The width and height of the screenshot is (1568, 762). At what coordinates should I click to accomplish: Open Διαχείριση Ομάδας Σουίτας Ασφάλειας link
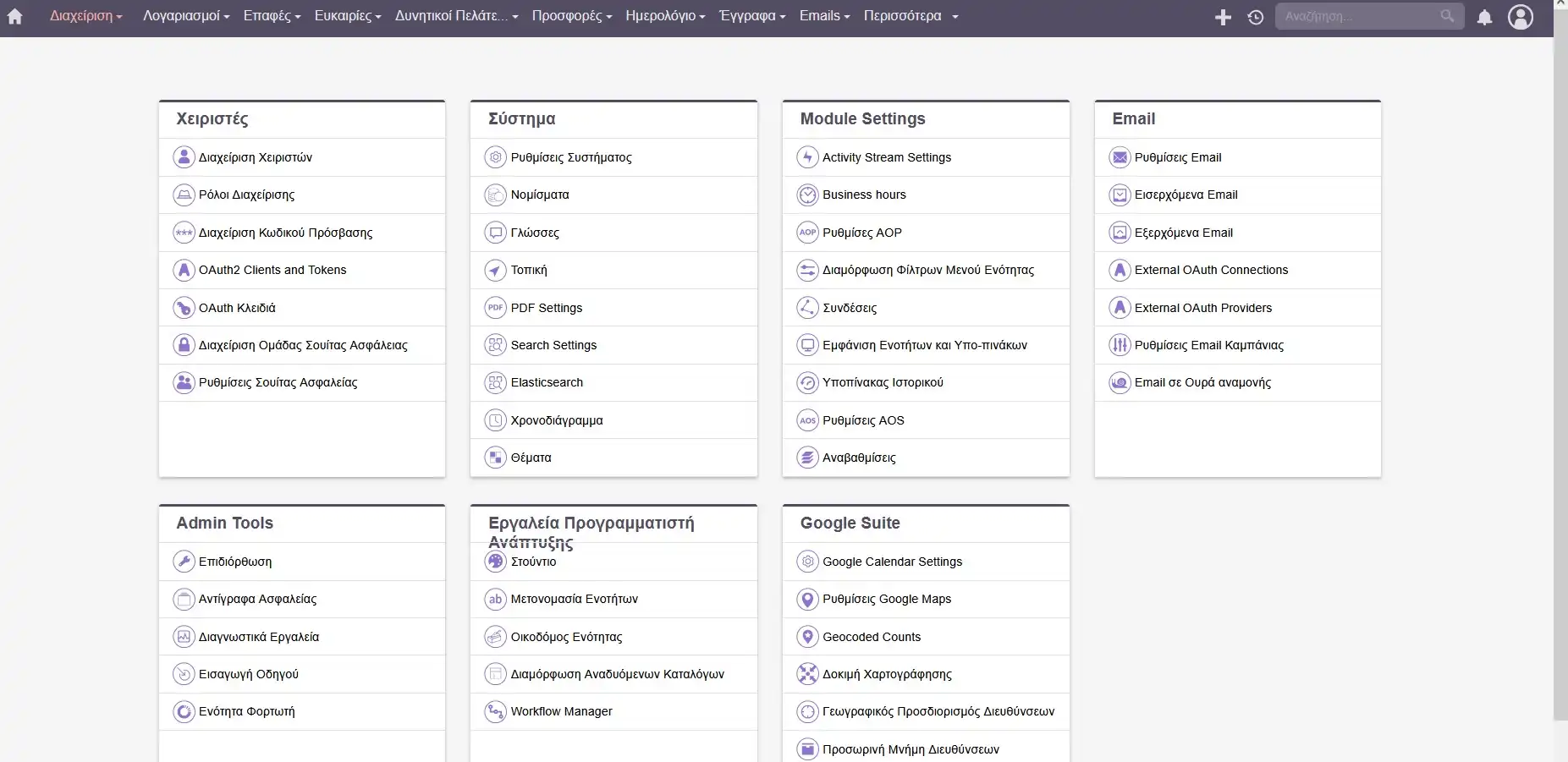point(303,345)
